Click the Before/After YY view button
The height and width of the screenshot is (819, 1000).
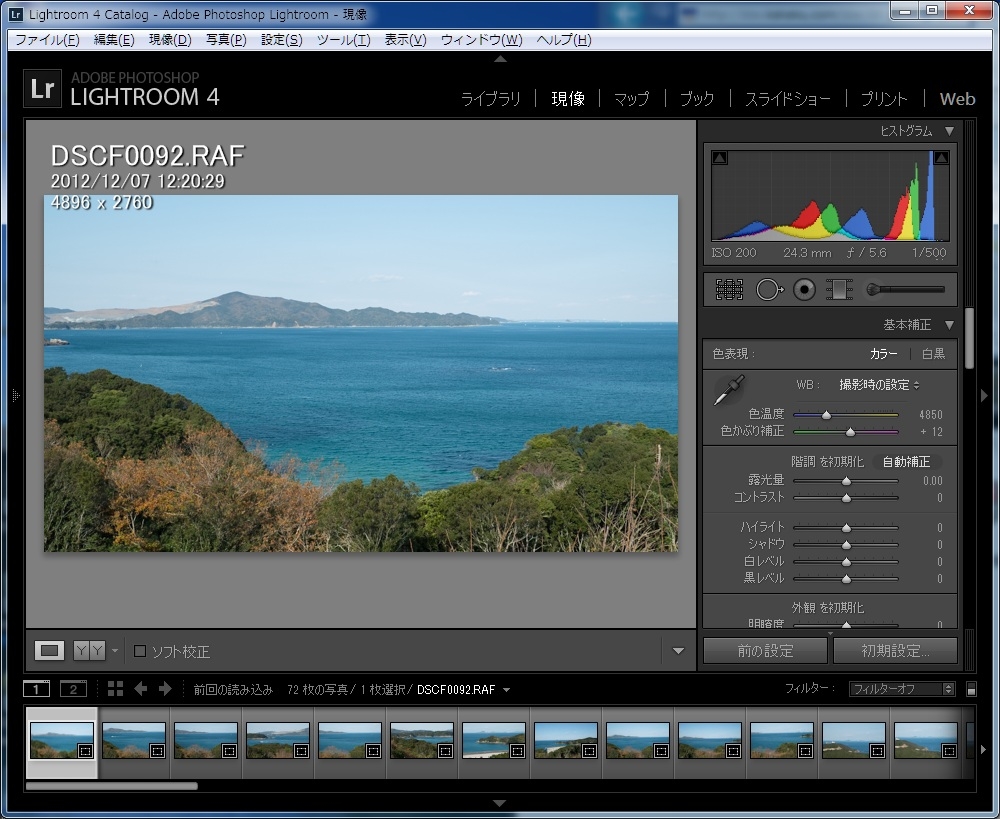89,651
